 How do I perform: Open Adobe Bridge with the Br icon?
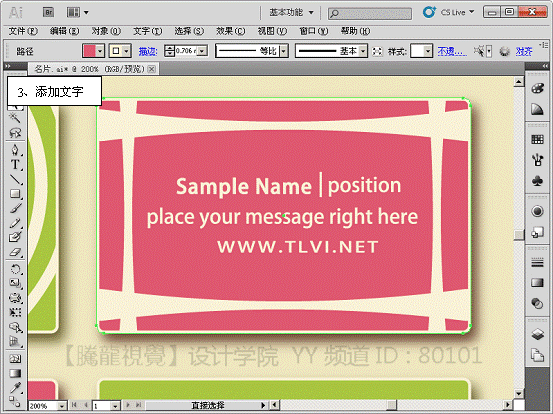tap(49, 12)
